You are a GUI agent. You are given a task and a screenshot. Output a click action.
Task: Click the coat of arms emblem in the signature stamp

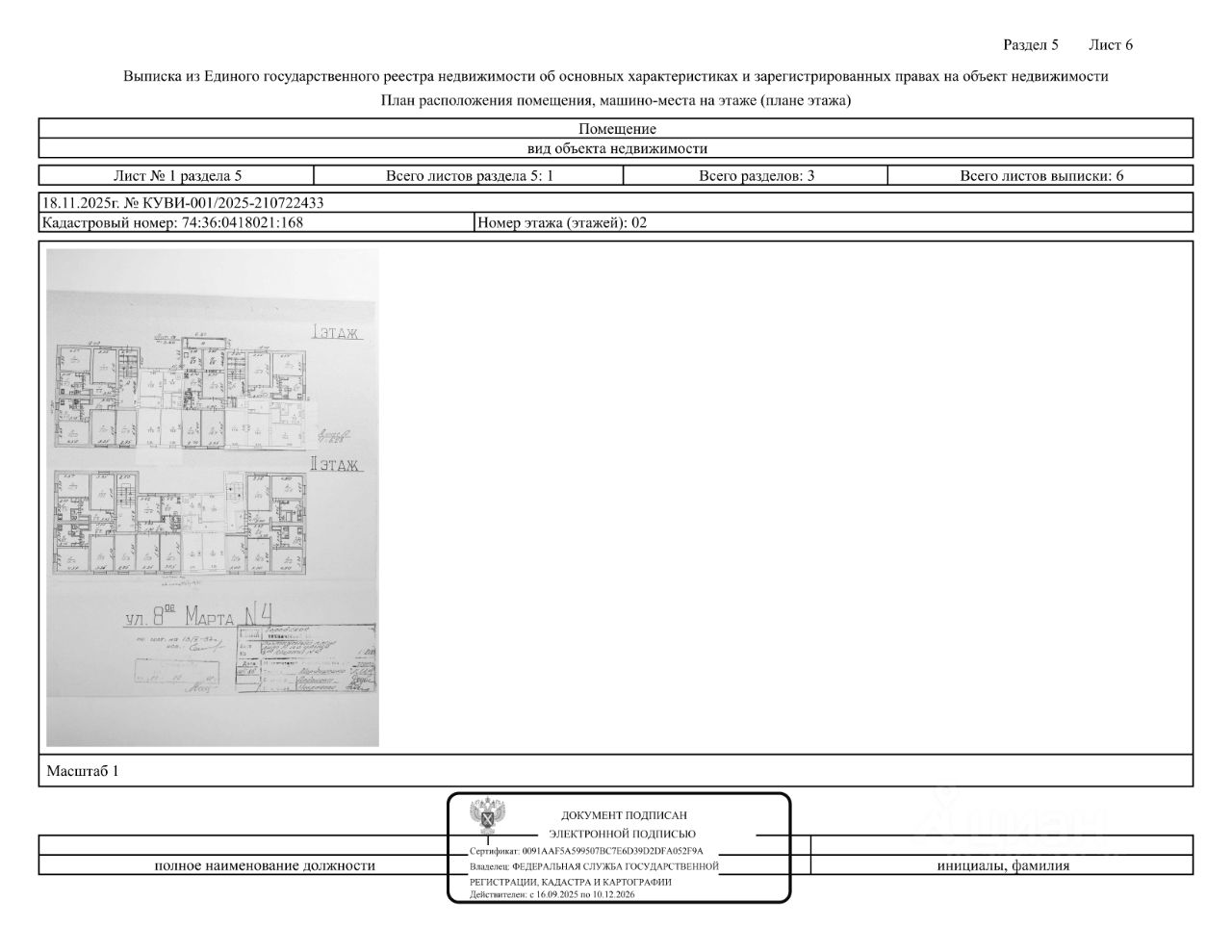[x=488, y=815]
